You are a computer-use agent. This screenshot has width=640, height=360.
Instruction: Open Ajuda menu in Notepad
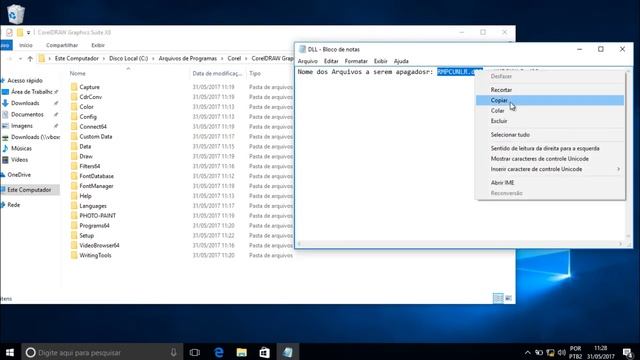coord(401,61)
